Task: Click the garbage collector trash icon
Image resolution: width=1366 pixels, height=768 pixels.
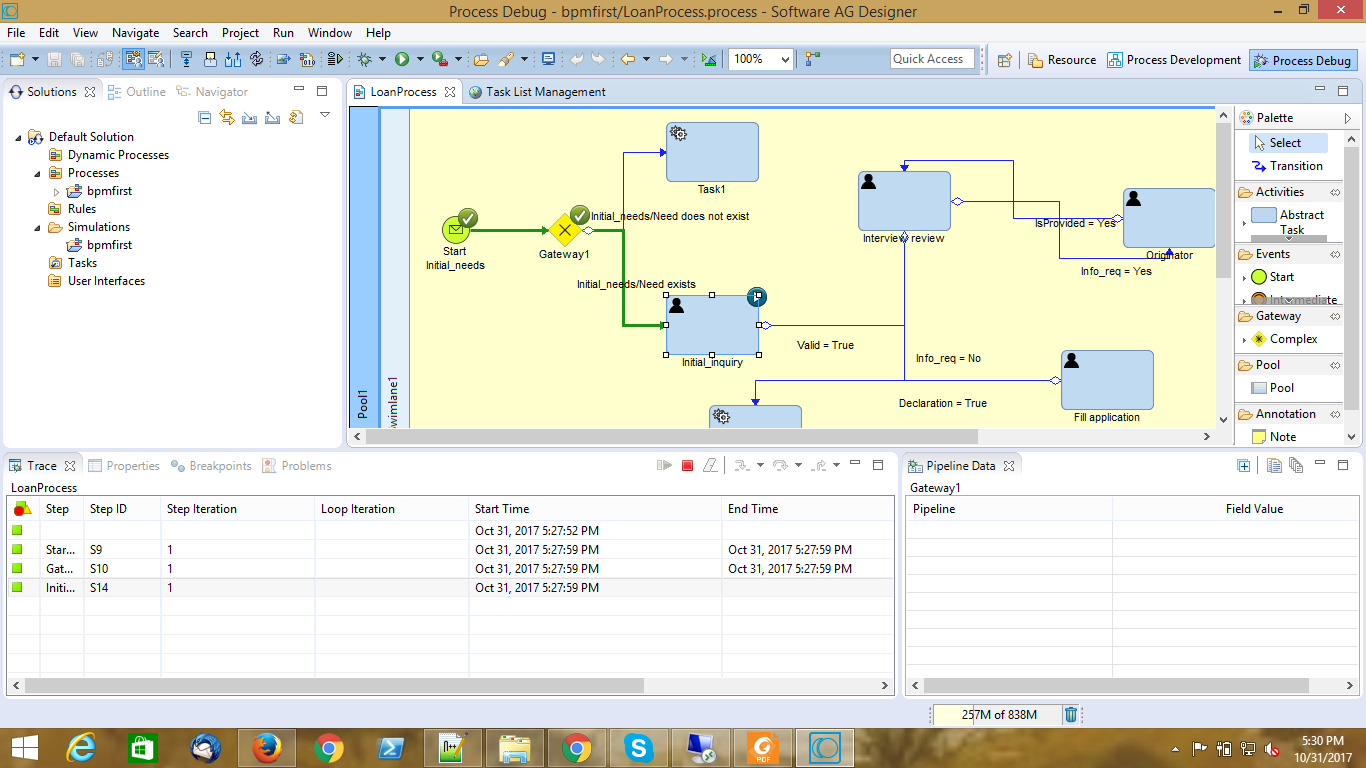Action: click(x=1071, y=715)
